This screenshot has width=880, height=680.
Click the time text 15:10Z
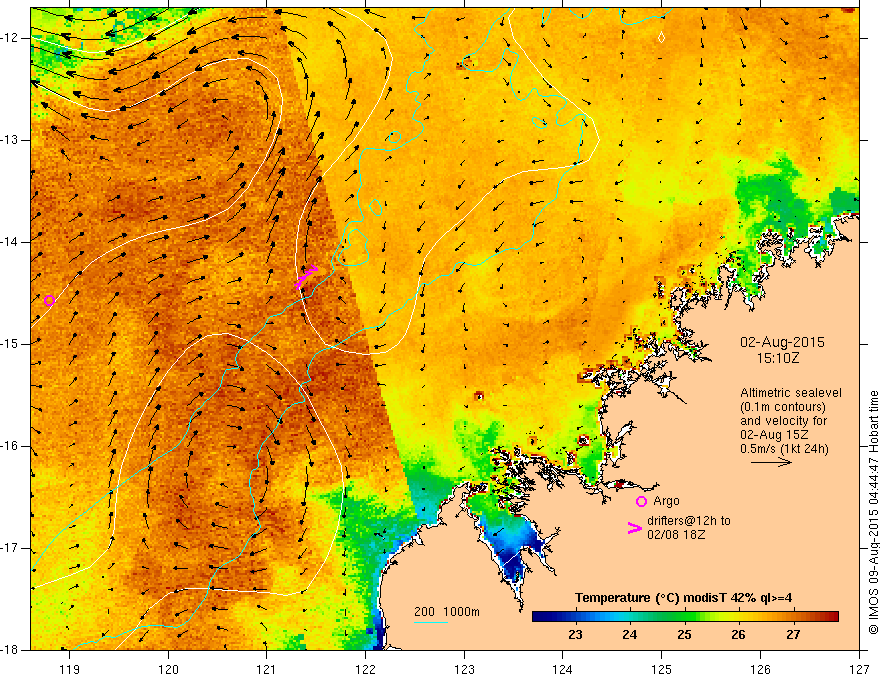click(778, 357)
